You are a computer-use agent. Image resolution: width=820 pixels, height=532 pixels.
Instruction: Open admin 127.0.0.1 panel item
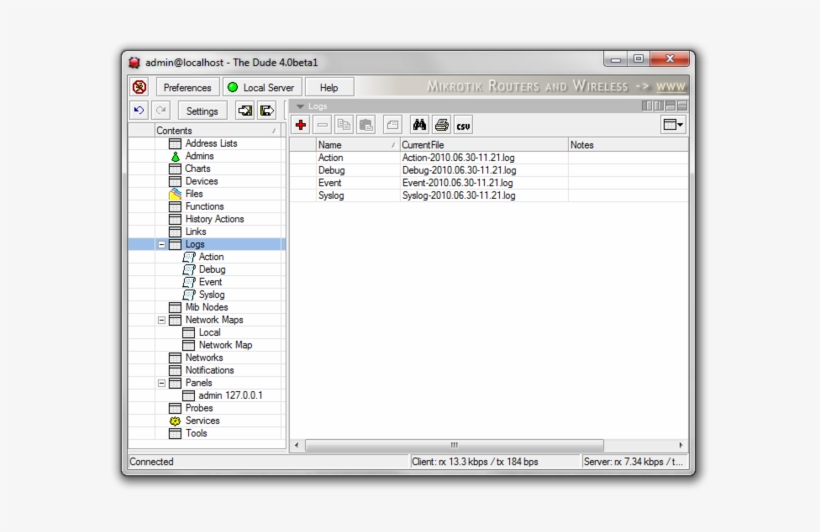tap(230, 395)
